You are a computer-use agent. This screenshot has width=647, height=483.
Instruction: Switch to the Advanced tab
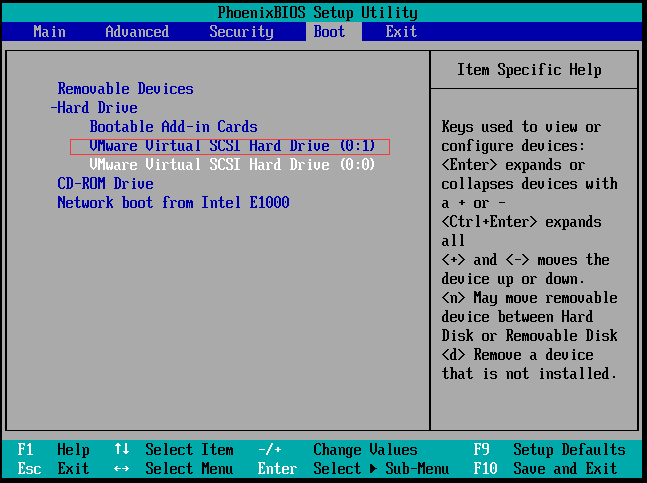pyautogui.click(x=137, y=32)
